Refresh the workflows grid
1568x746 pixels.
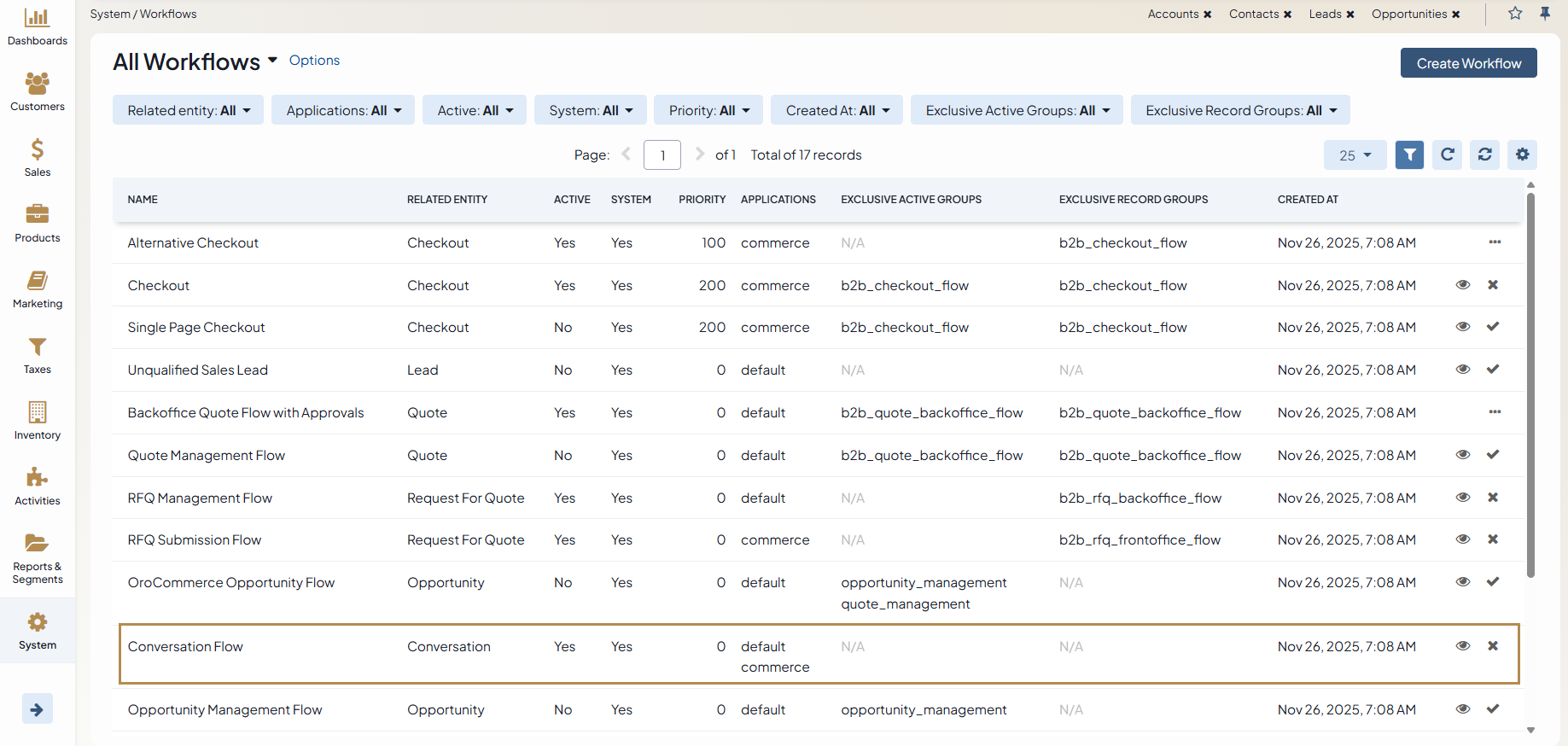[1447, 154]
